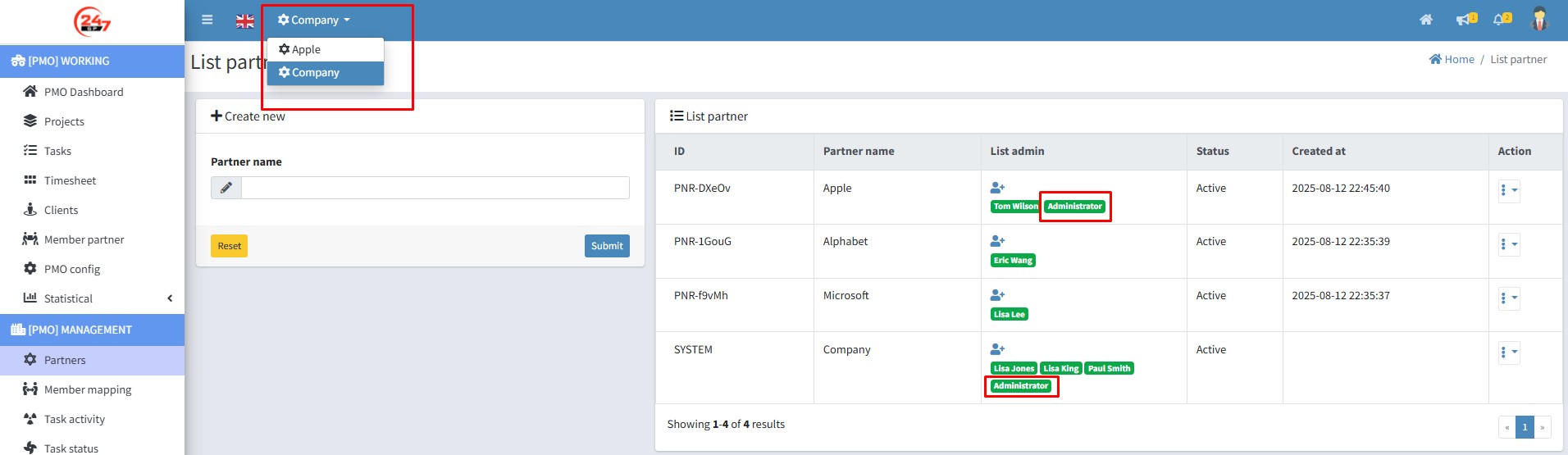Expand the Statistical menu chevron
Viewport: 1568px width, 455px height.
(x=170, y=298)
